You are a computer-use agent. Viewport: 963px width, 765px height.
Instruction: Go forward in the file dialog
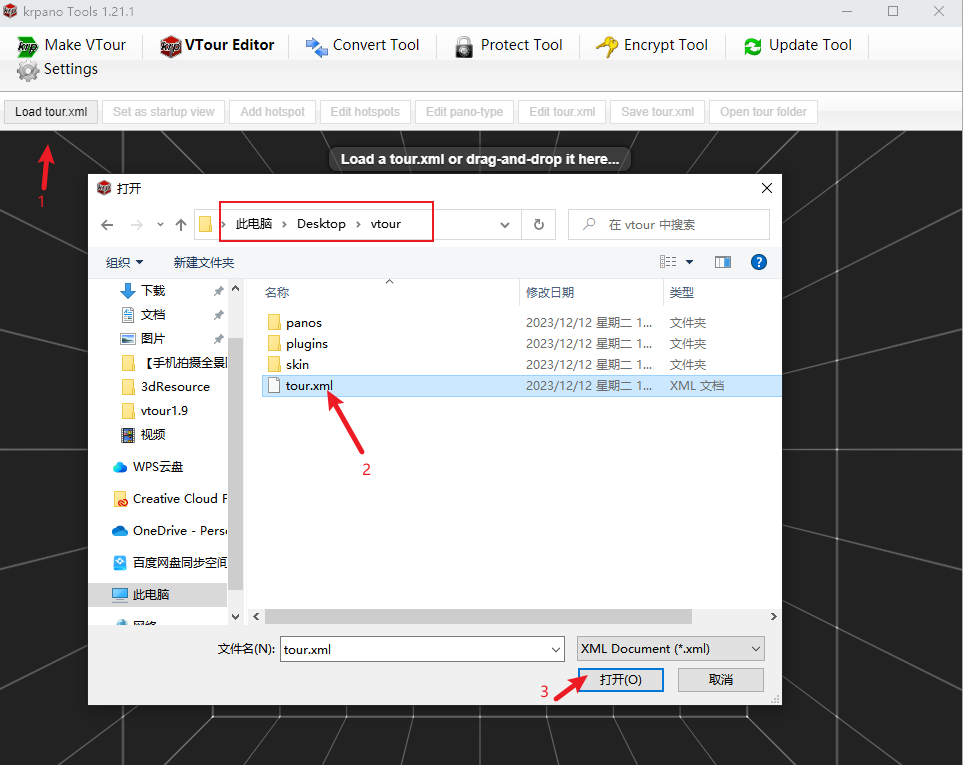pyautogui.click(x=136, y=225)
